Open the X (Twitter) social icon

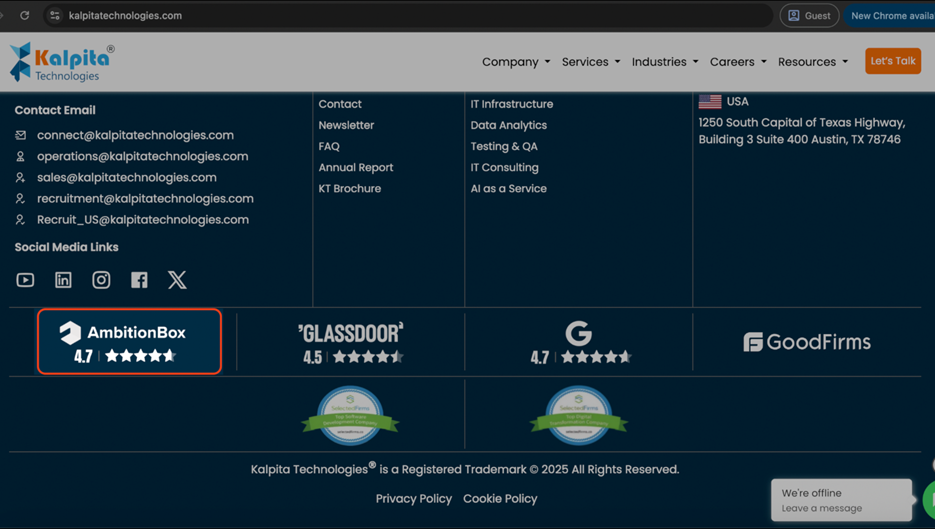tap(177, 280)
